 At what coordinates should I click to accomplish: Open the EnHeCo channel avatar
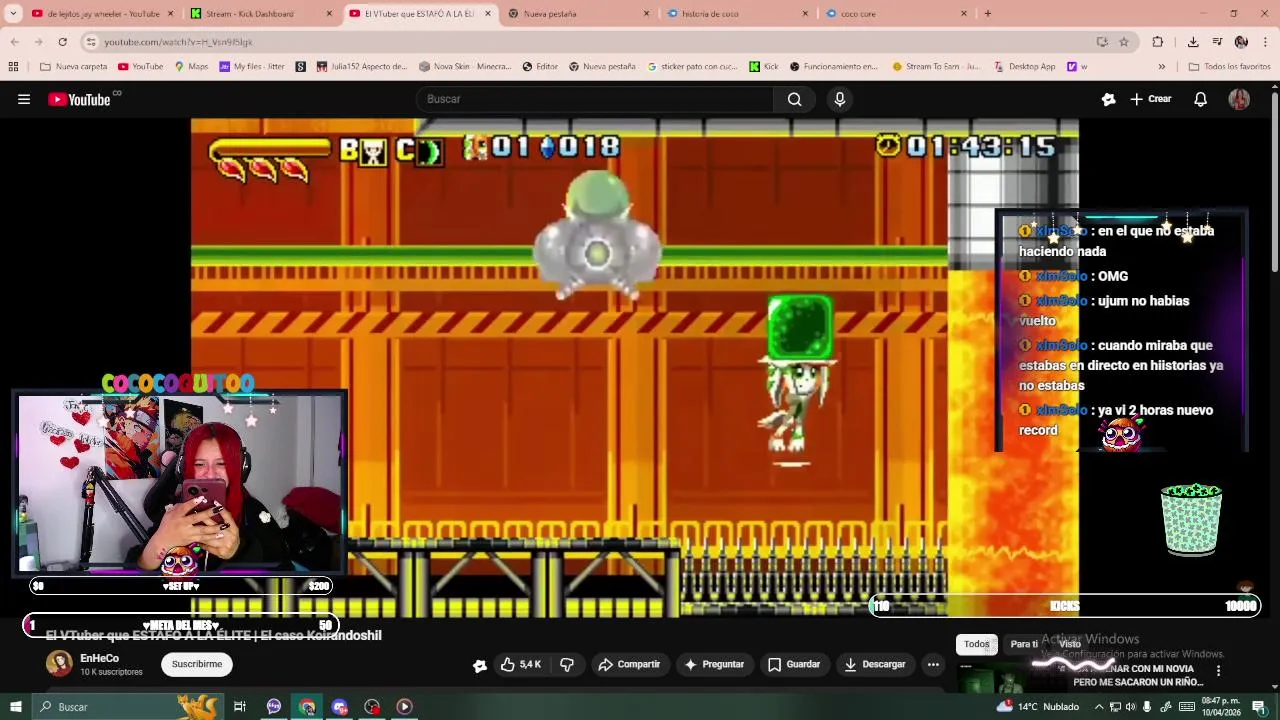click(x=59, y=663)
